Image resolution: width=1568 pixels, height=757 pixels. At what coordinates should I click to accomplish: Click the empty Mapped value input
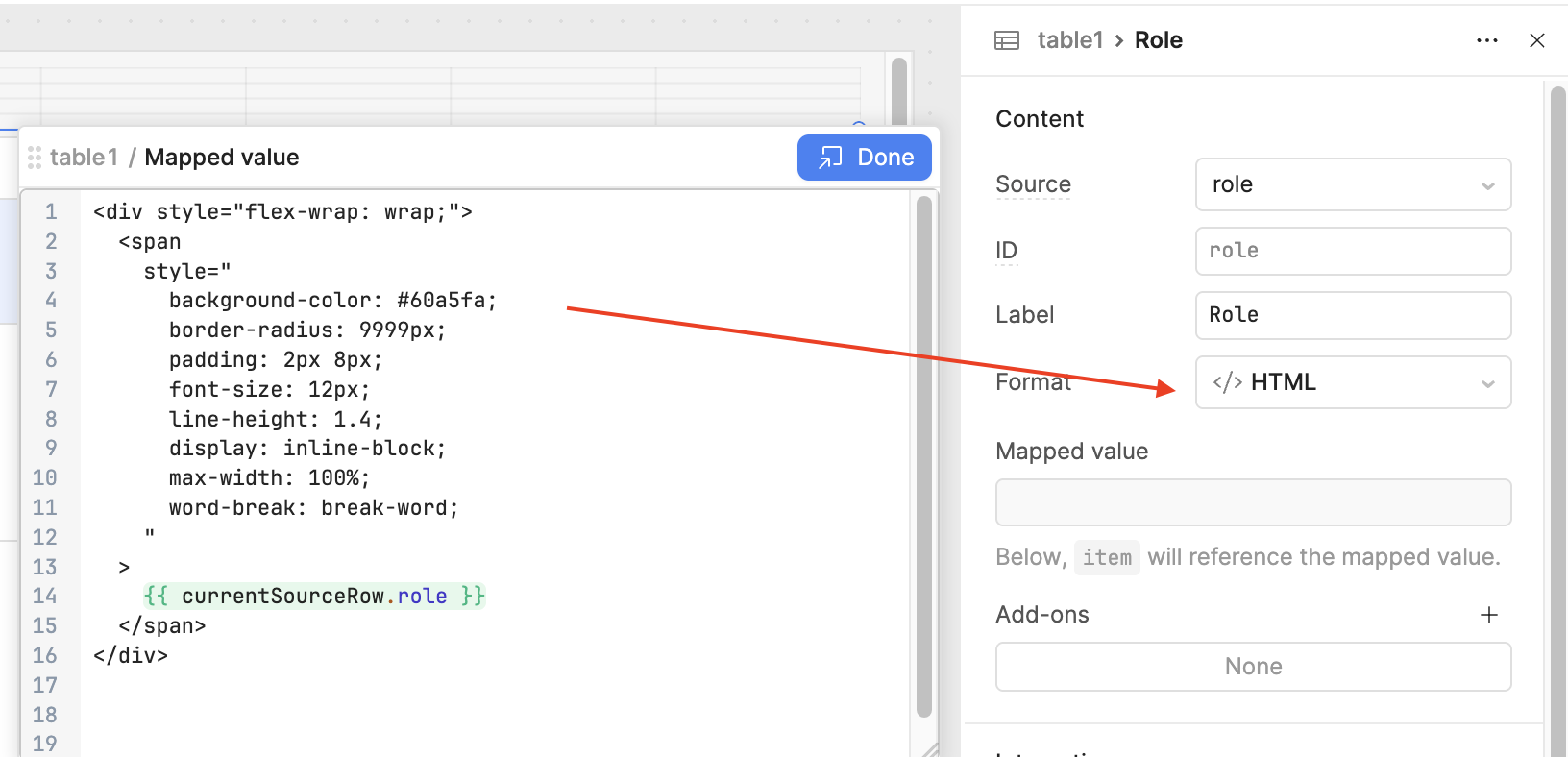1252,502
